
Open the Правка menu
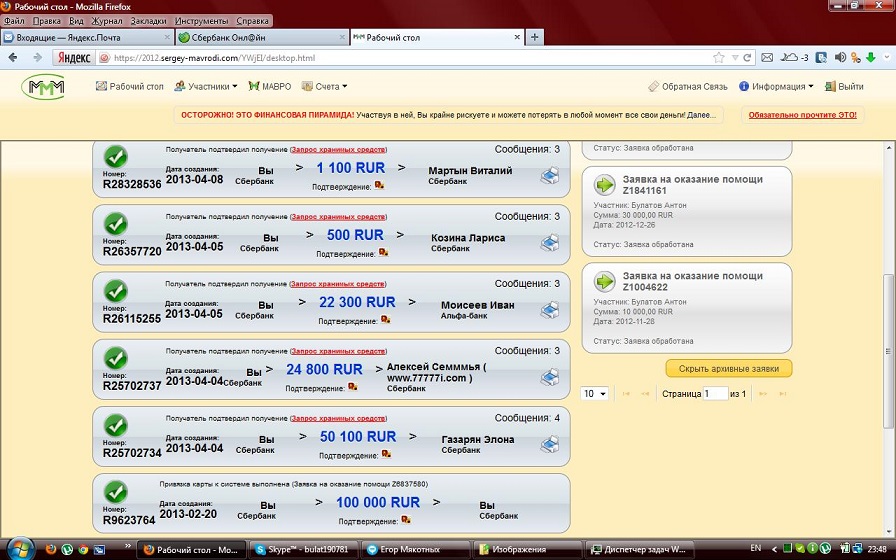(46, 21)
